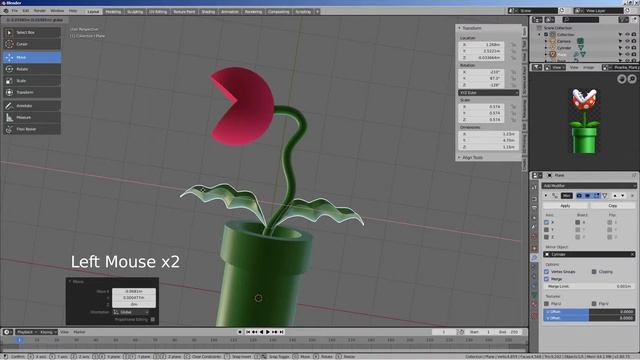
Task: Open the timeline editor type icon
Action: point(8,332)
